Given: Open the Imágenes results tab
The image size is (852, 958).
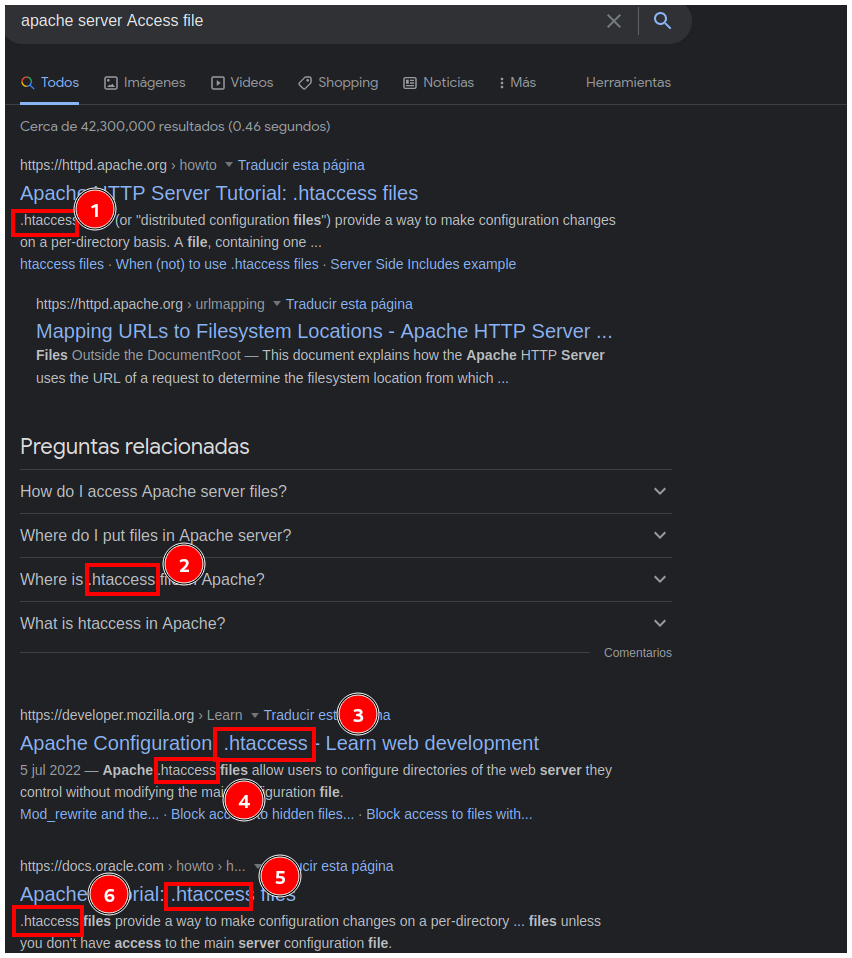Looking at the screenshot, I should 145,83.
